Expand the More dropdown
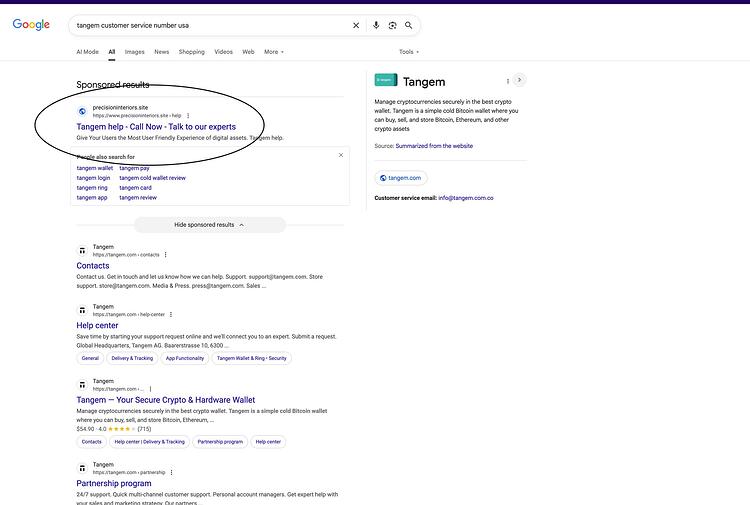 click(x=274, y=52)
